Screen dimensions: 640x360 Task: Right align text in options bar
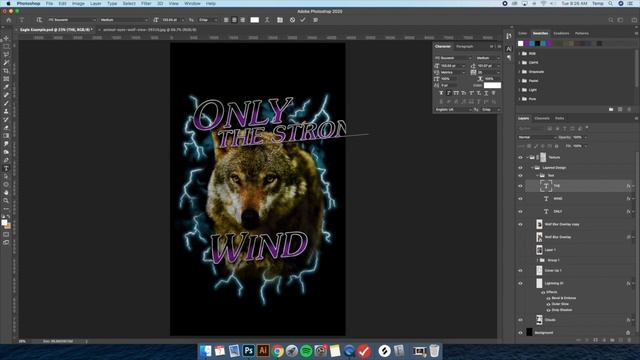(243, 20)
